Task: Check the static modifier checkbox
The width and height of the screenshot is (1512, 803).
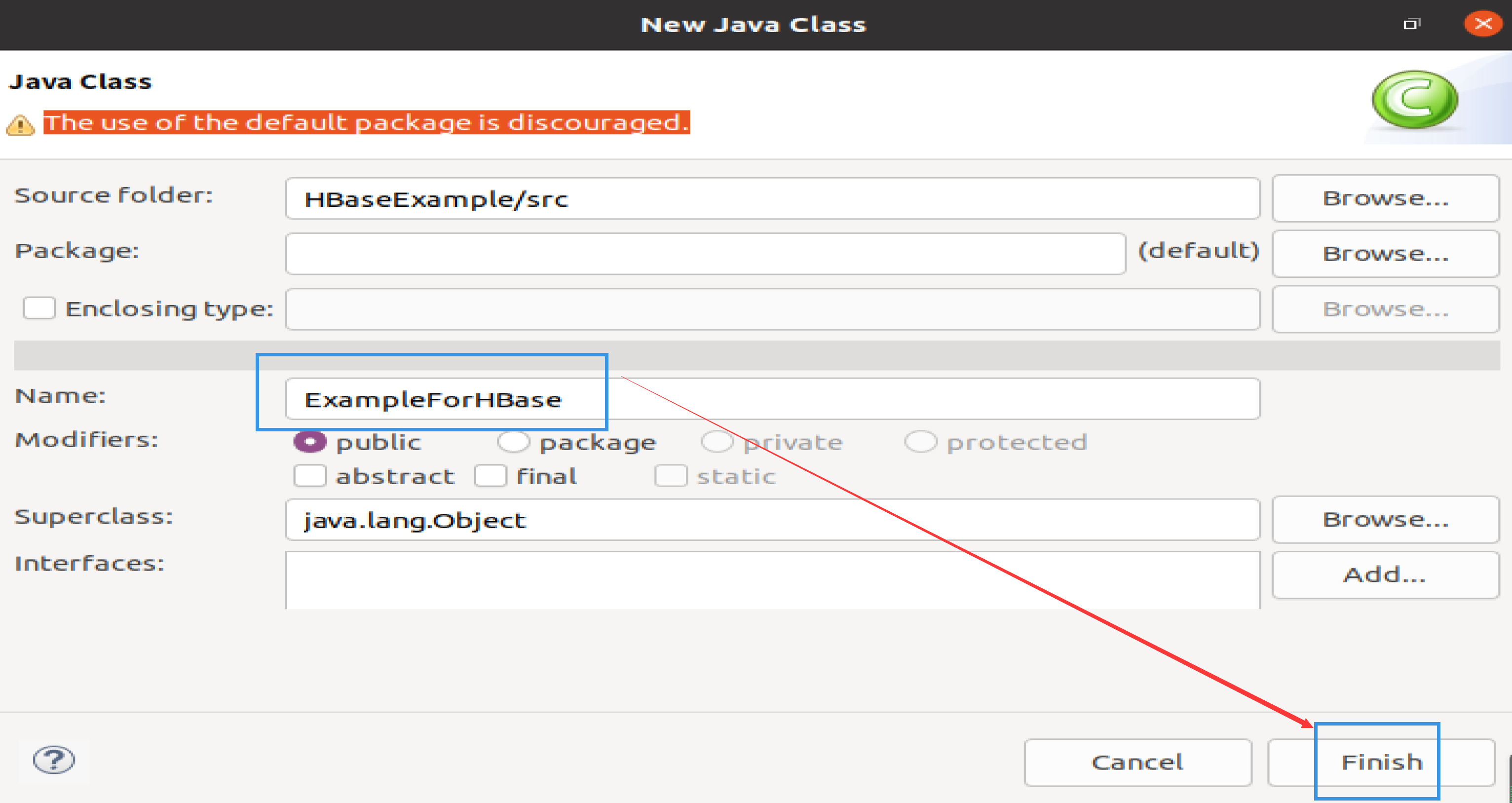Action: click(671, 476)
